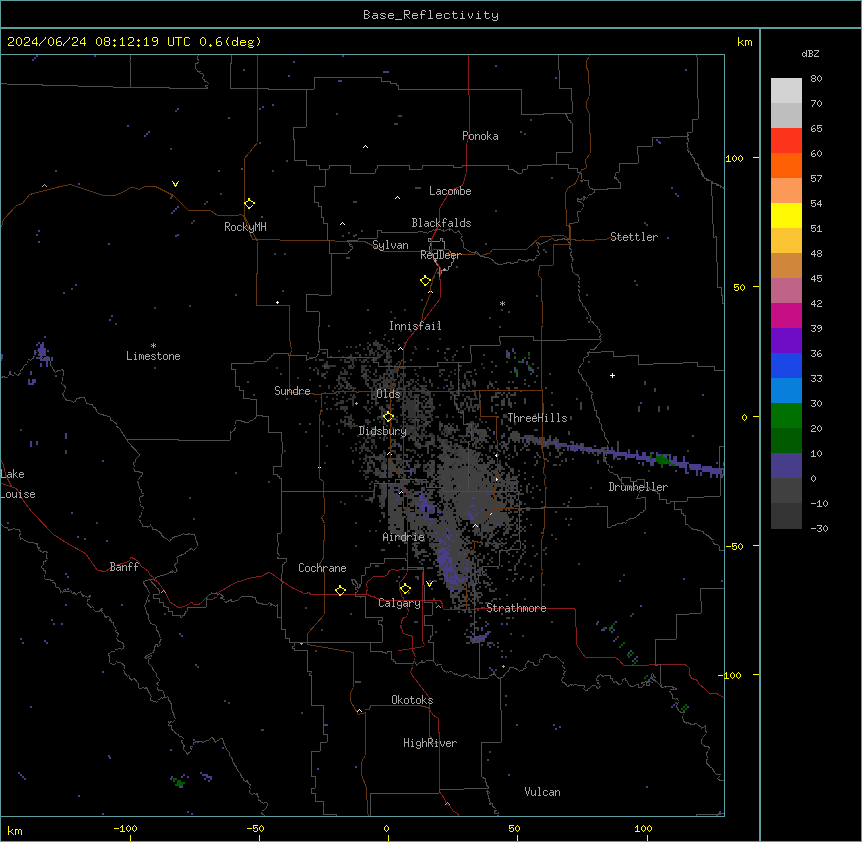Click the km unit label at top right
862x842 pixels.
coord(744,42)
